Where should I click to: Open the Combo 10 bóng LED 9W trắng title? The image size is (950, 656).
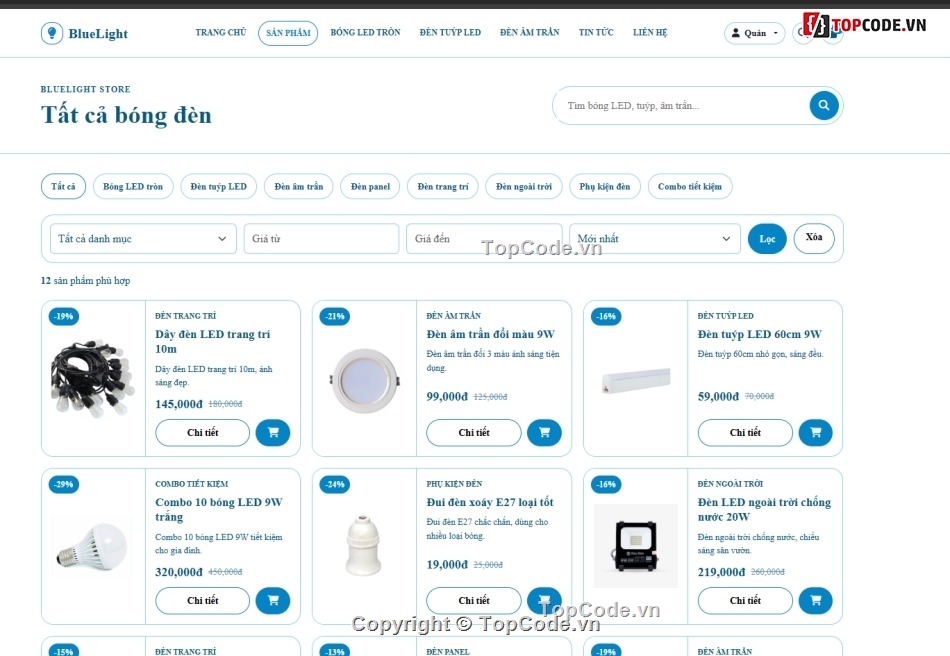click(219, 509)
